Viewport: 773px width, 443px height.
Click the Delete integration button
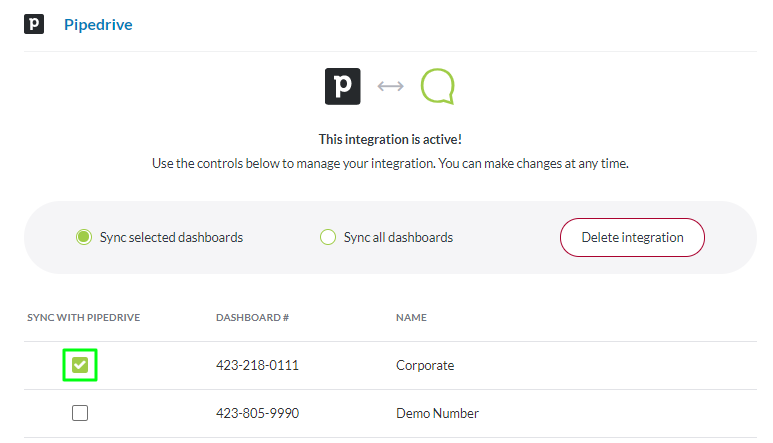[632, 238]
